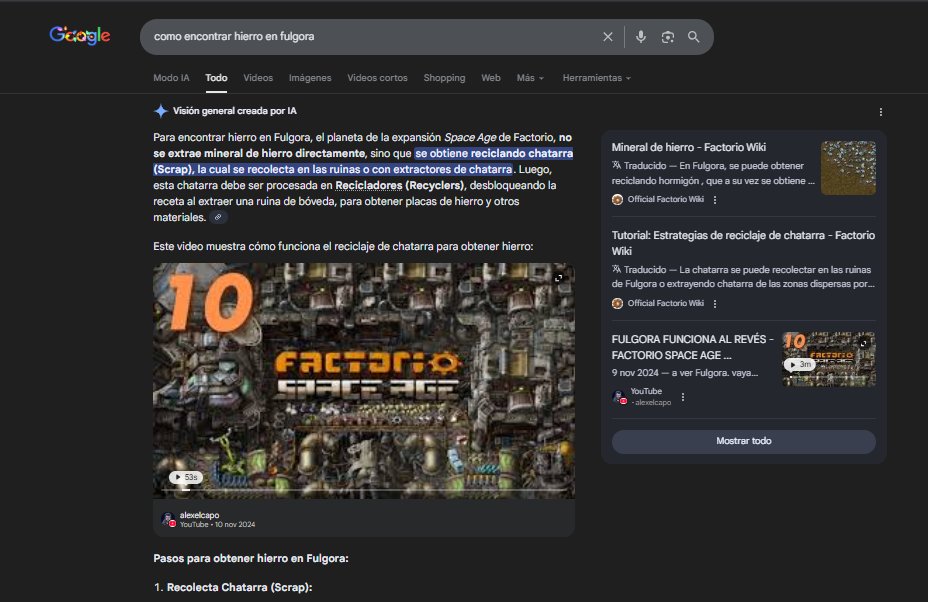Open alexelcapo channel name link
Viewport: 928px width, 602px height.
199,515
